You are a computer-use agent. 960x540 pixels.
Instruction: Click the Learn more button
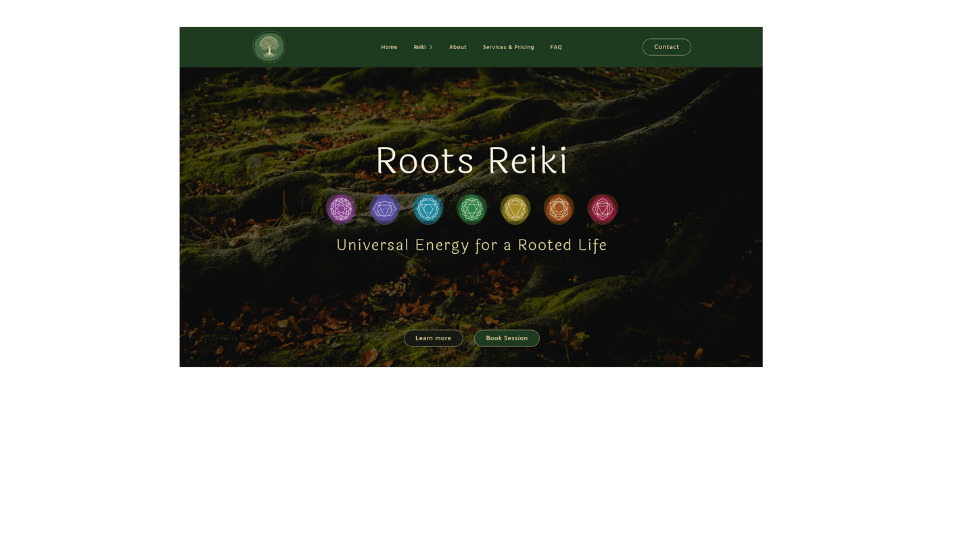[x=433, y=338]
